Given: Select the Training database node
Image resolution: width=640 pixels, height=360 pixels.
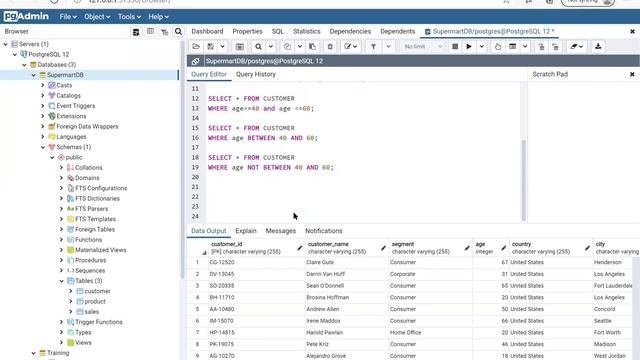Looking at the screenshot, I should (58, 353).
